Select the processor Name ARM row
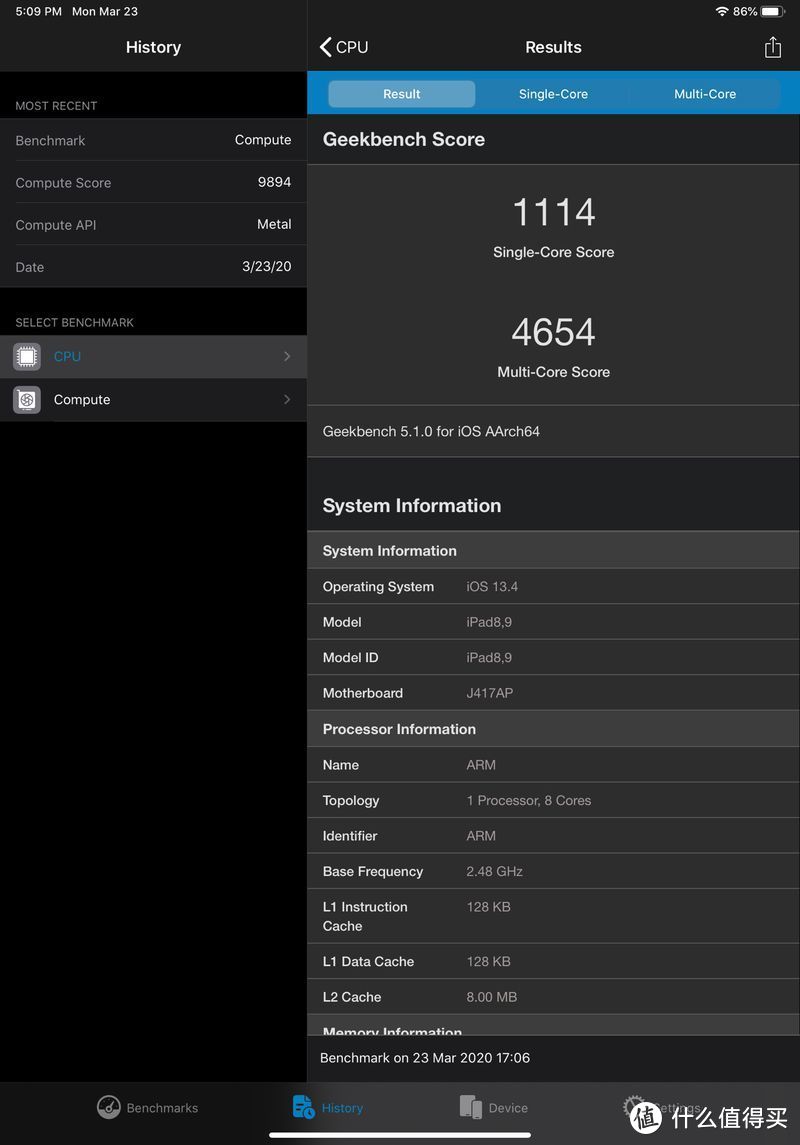The width and height of the screenshot is (800, 1145). click(553, 765)
